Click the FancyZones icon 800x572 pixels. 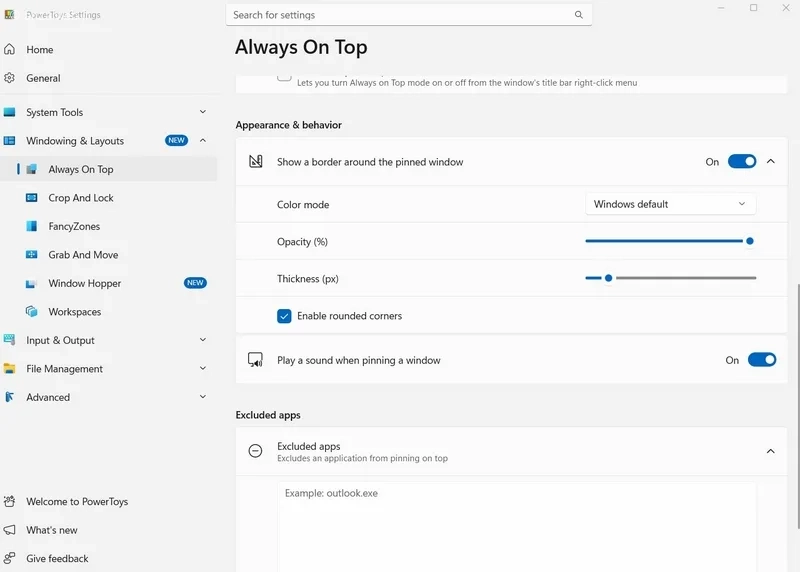32,226
